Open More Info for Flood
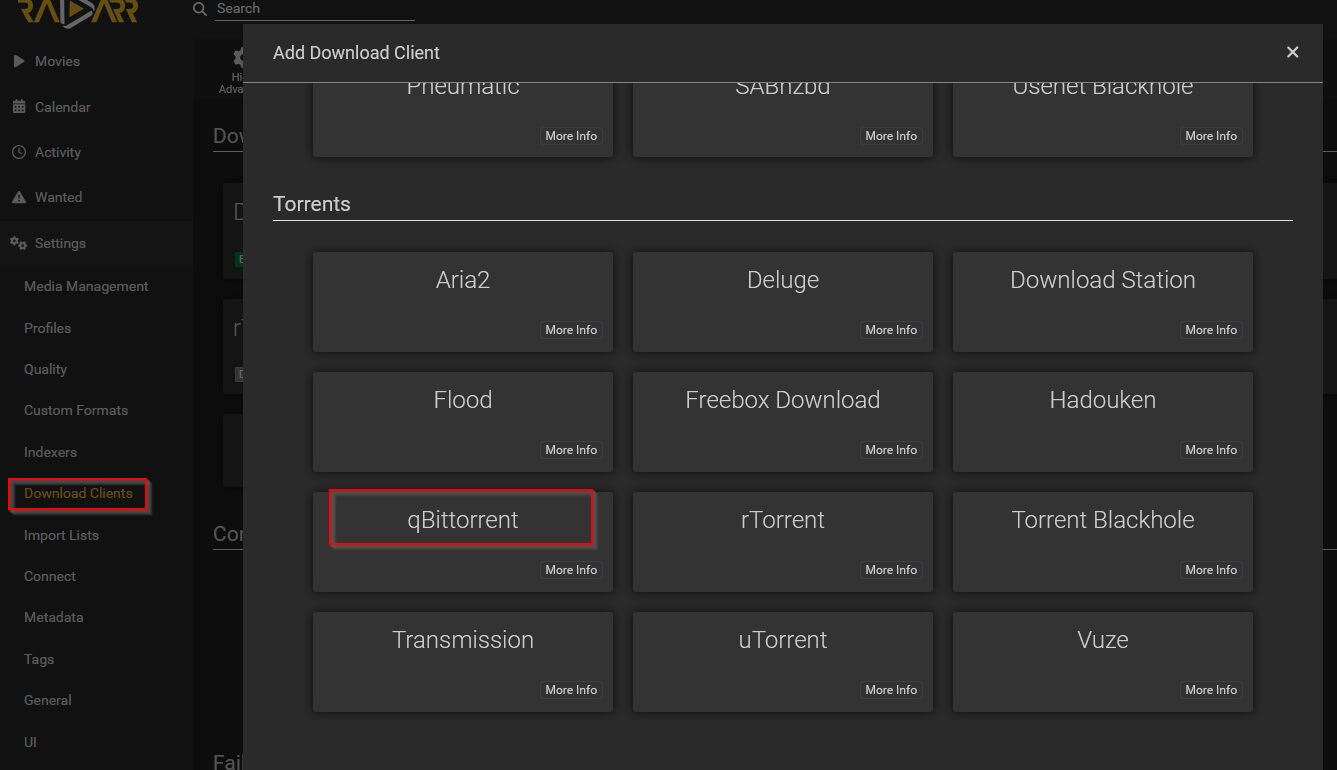 tap(571, 450)
